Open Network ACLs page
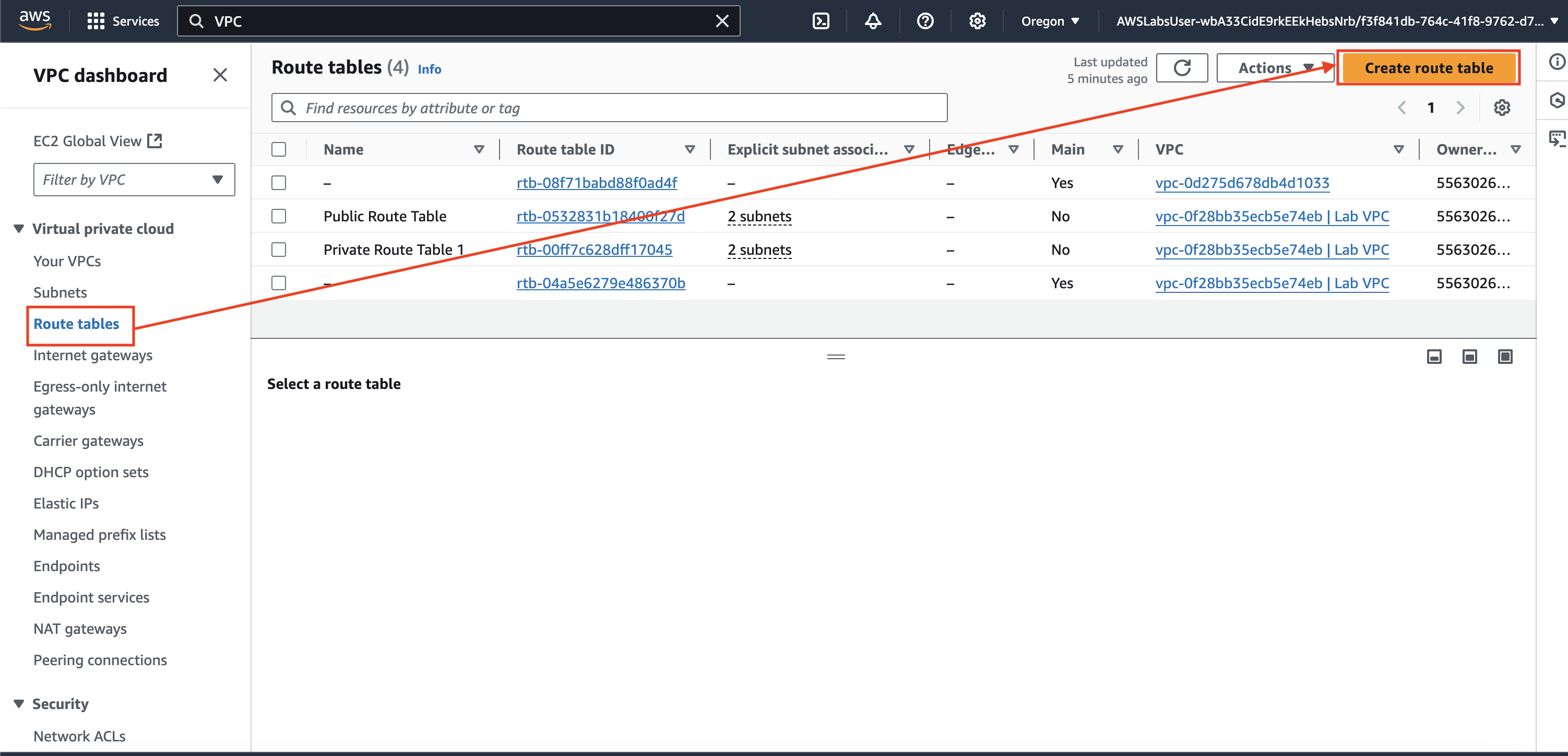This screenshot has width=1568, height=756. [x=79, y=736]
